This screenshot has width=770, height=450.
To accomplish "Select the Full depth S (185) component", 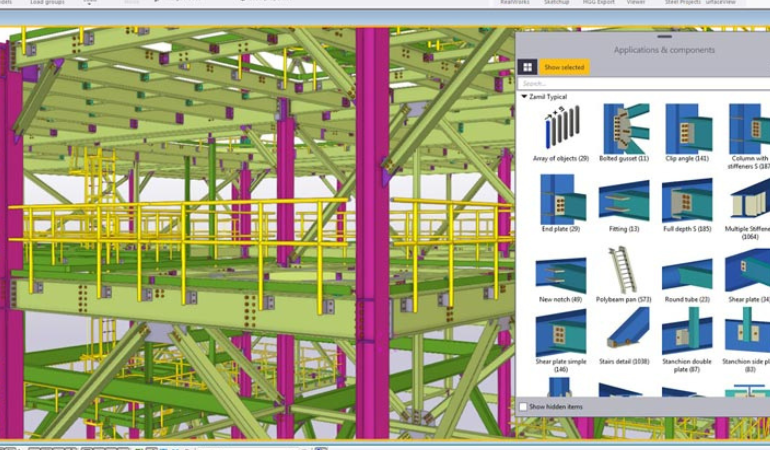I will tap(687, 199).
